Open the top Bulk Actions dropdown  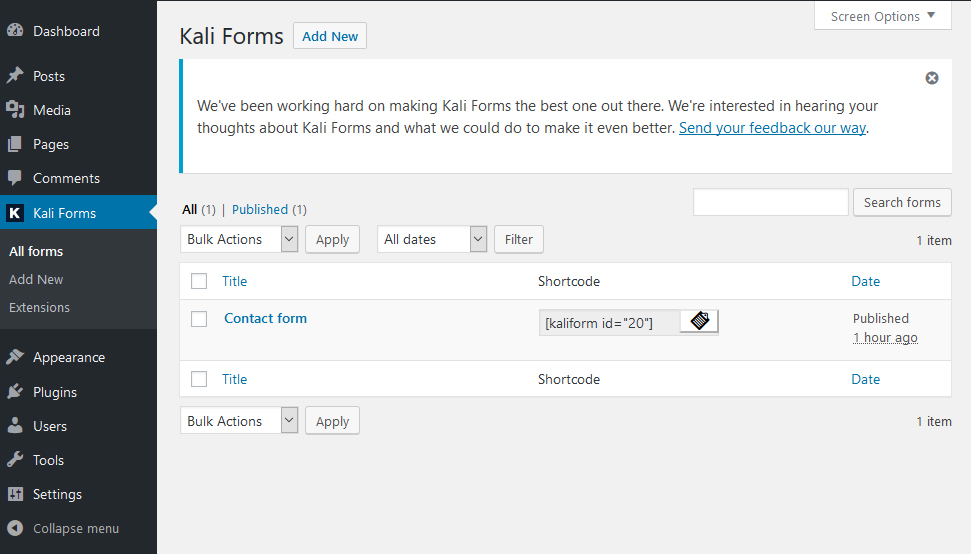(239, 239)
